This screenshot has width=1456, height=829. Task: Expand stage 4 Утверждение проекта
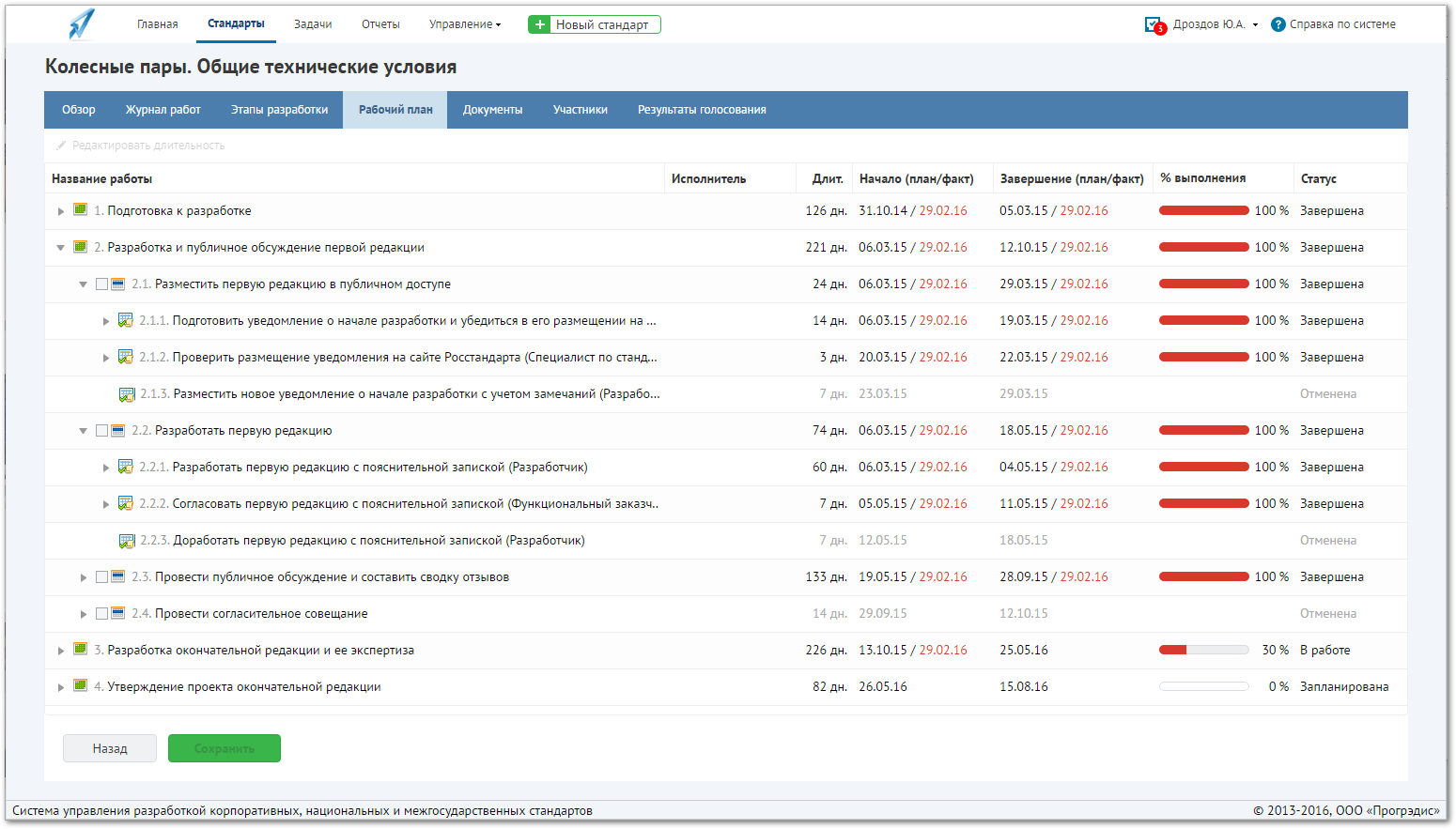[x=61, y=687]
